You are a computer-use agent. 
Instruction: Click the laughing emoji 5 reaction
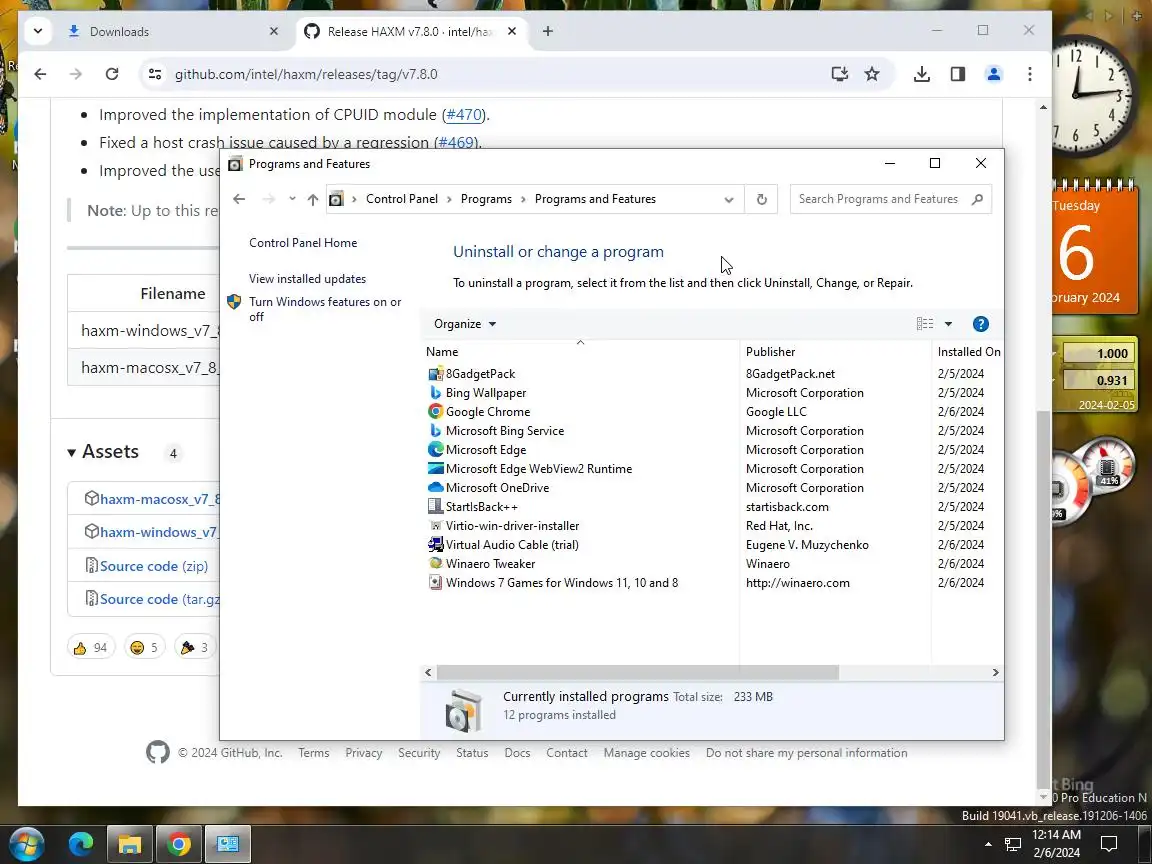pyautogui.click(x=144, y=647)
